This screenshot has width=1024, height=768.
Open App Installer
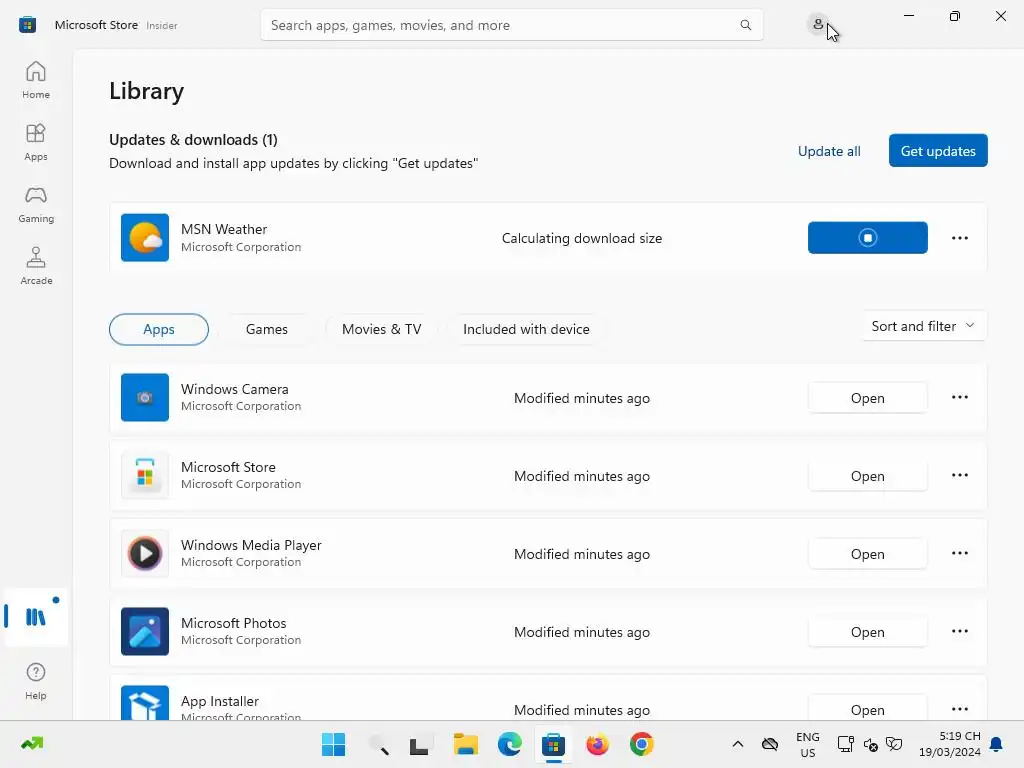point(867,709)
